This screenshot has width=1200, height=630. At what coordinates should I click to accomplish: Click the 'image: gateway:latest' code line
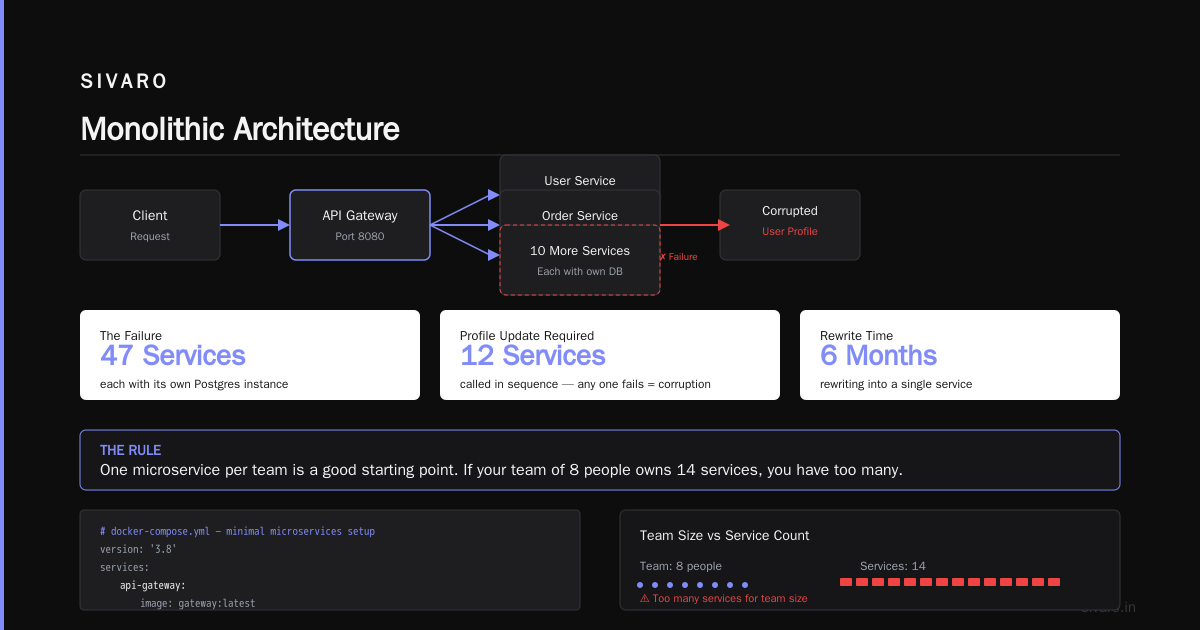point(198,603)
